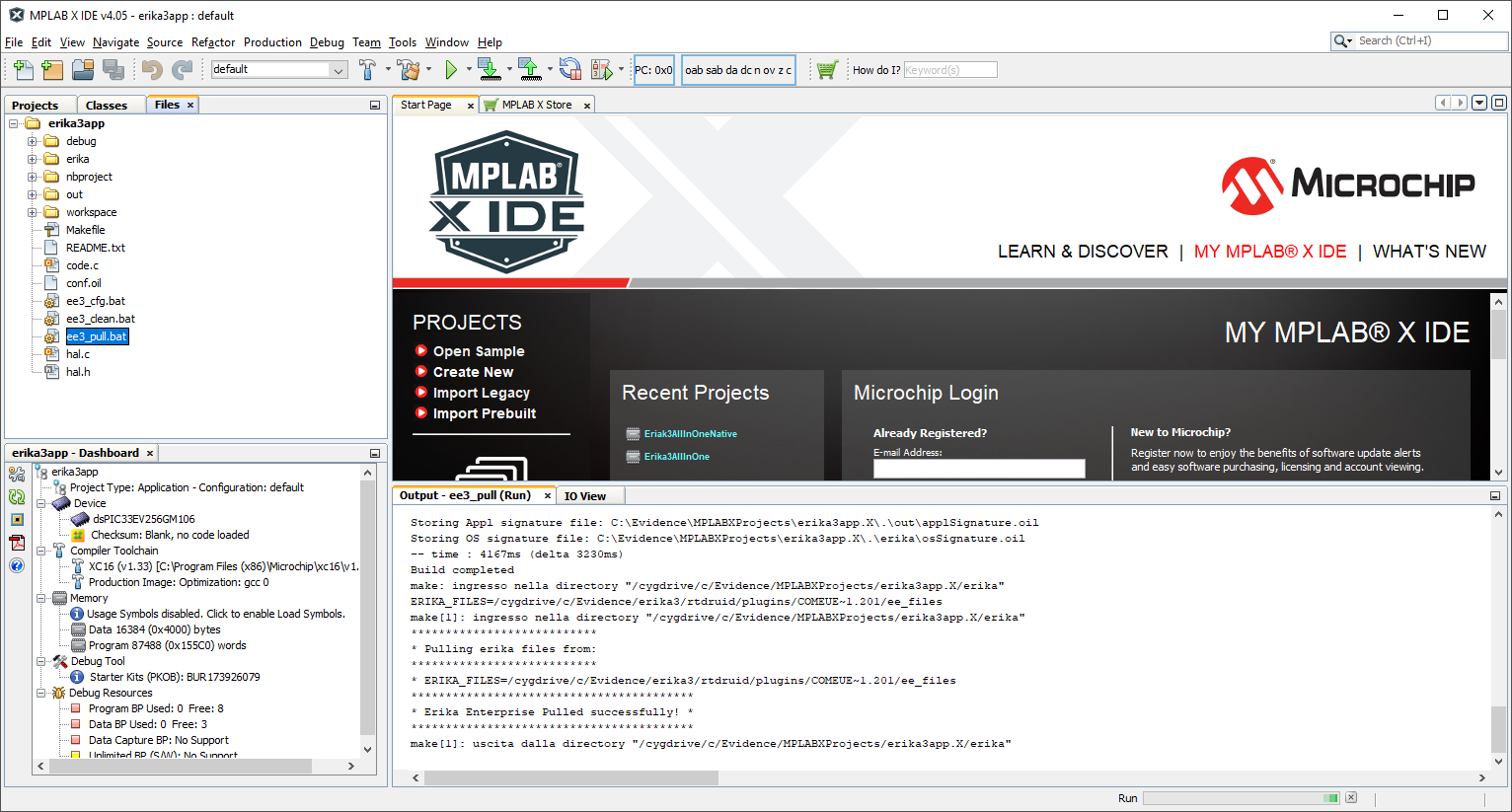
Task: Click the How do I keyword field
Action: pyautogui.click(x=950, y=70)
